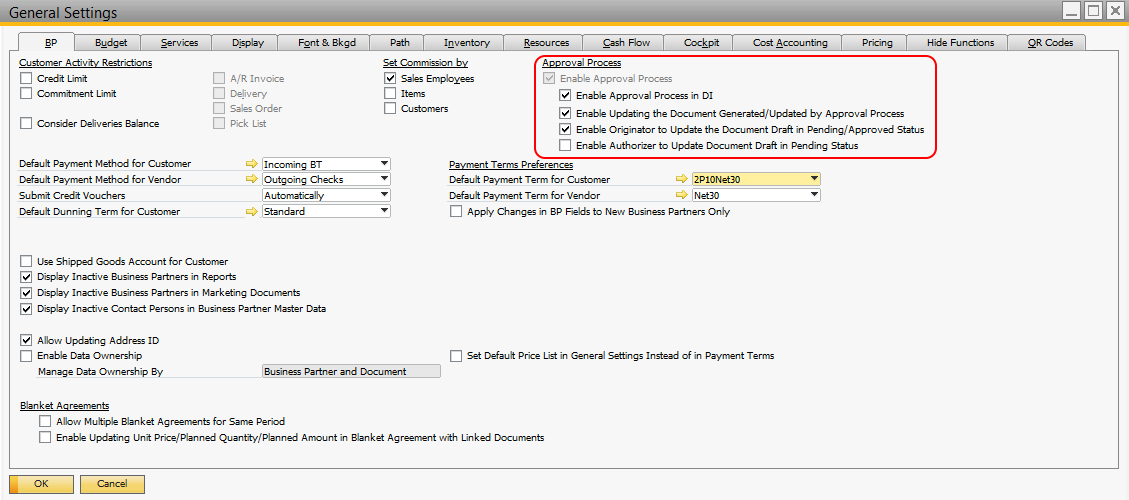Open the Incoming BT payment method dropdown
Screen dimensions: 1129x500
(x=383, y=164)
